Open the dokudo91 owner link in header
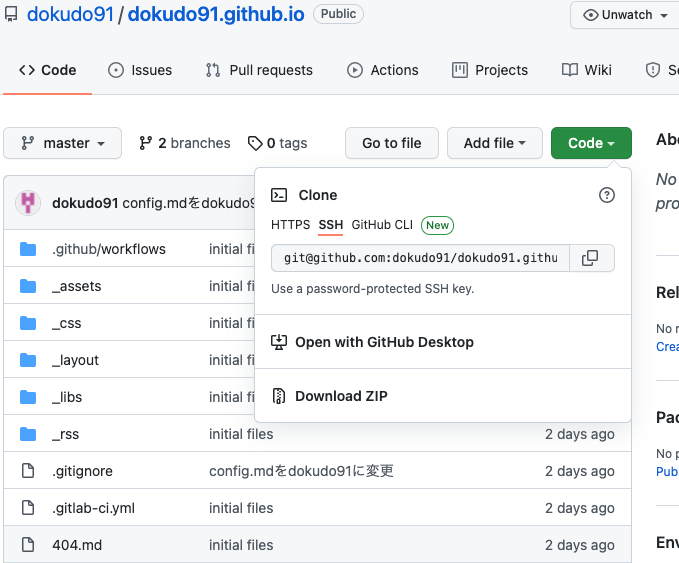Screen dimensions: 679x563 (x=70, y=14)
